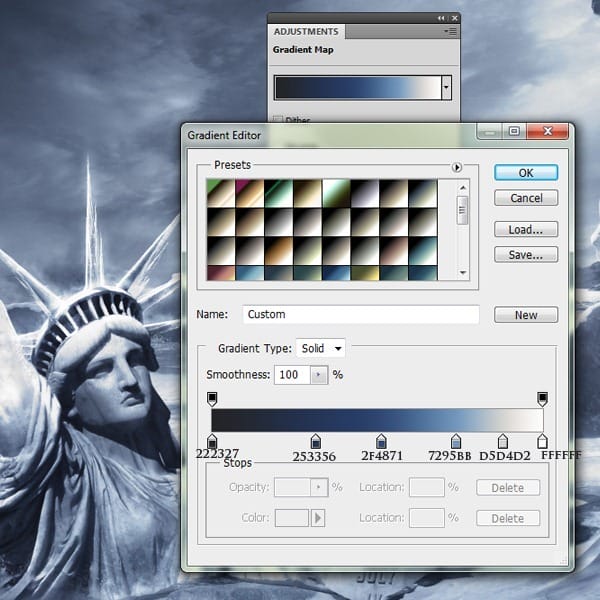The image size is (600, 600).
Task: Pick the pink-tinted preset in third row
Action: pos(394,251)
